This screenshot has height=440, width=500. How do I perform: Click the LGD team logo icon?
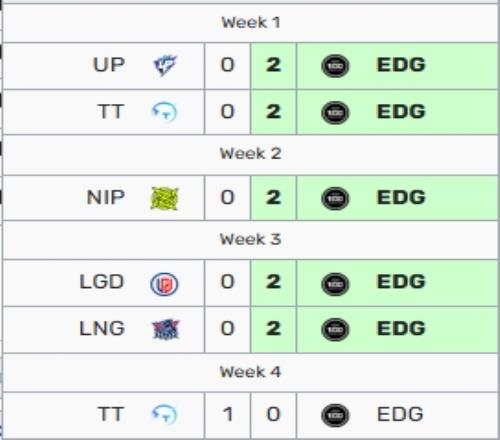click(164, 284)
